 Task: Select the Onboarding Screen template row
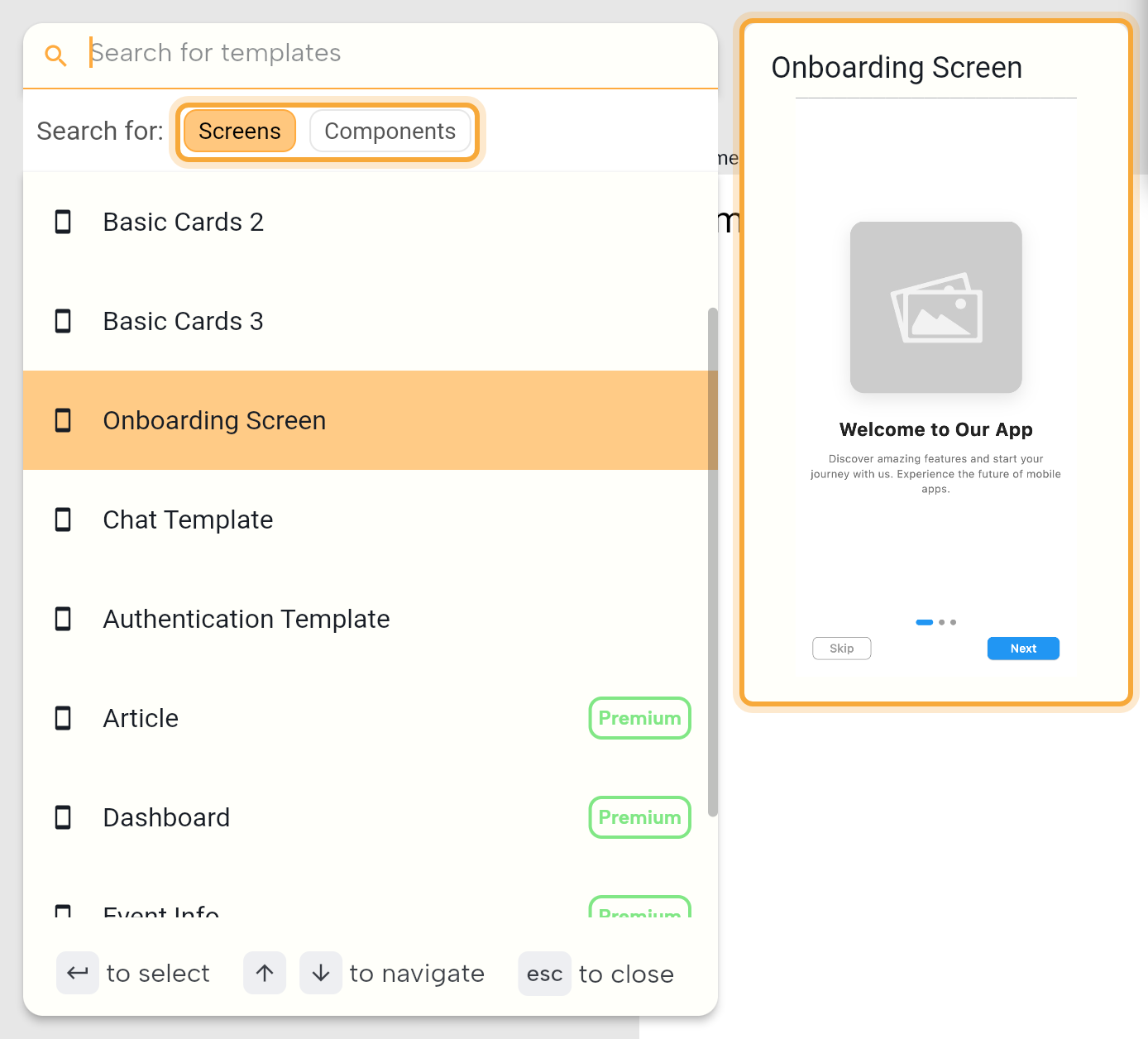(371, 420)
